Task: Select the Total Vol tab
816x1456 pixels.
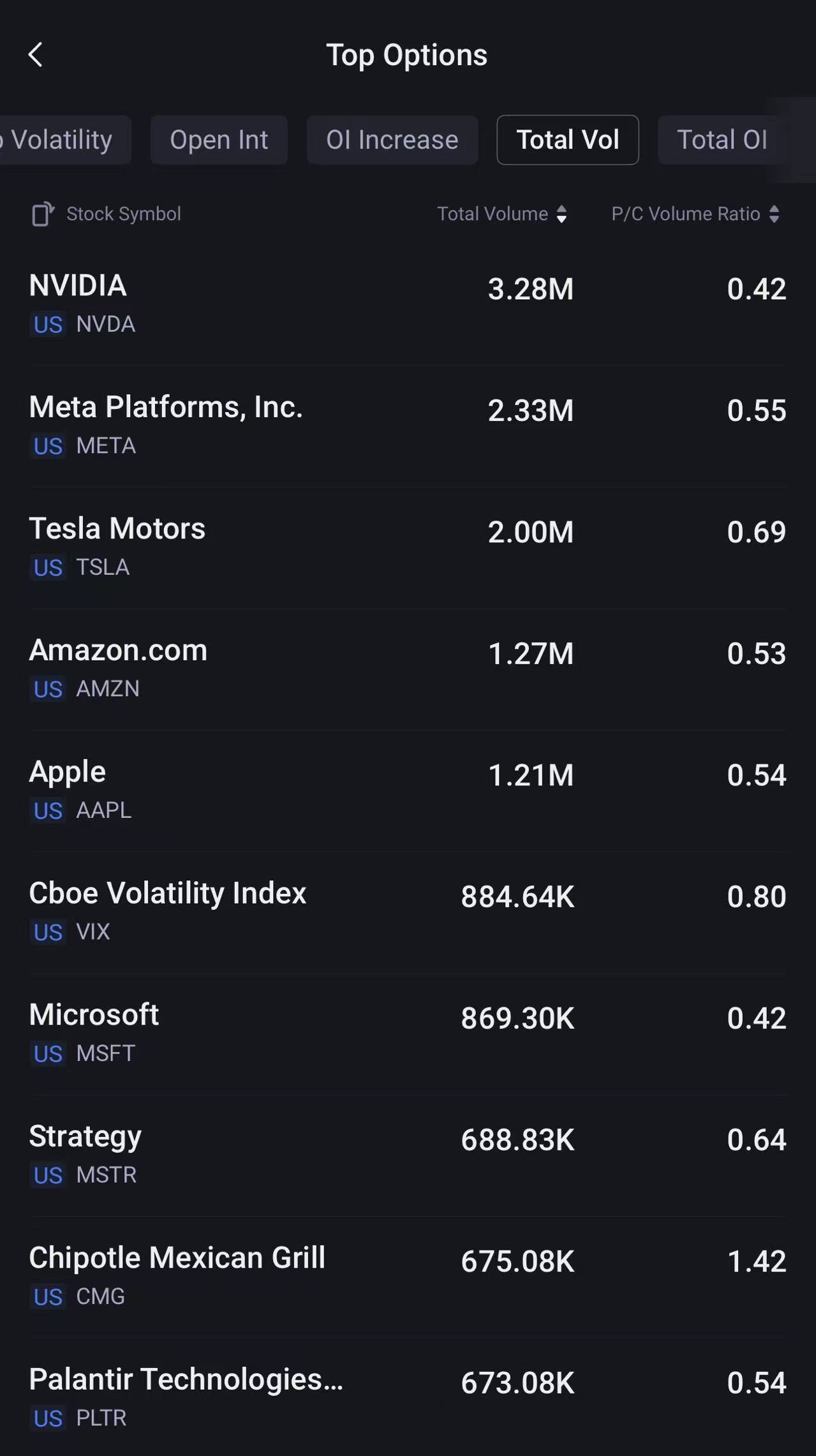Action: 567,140
